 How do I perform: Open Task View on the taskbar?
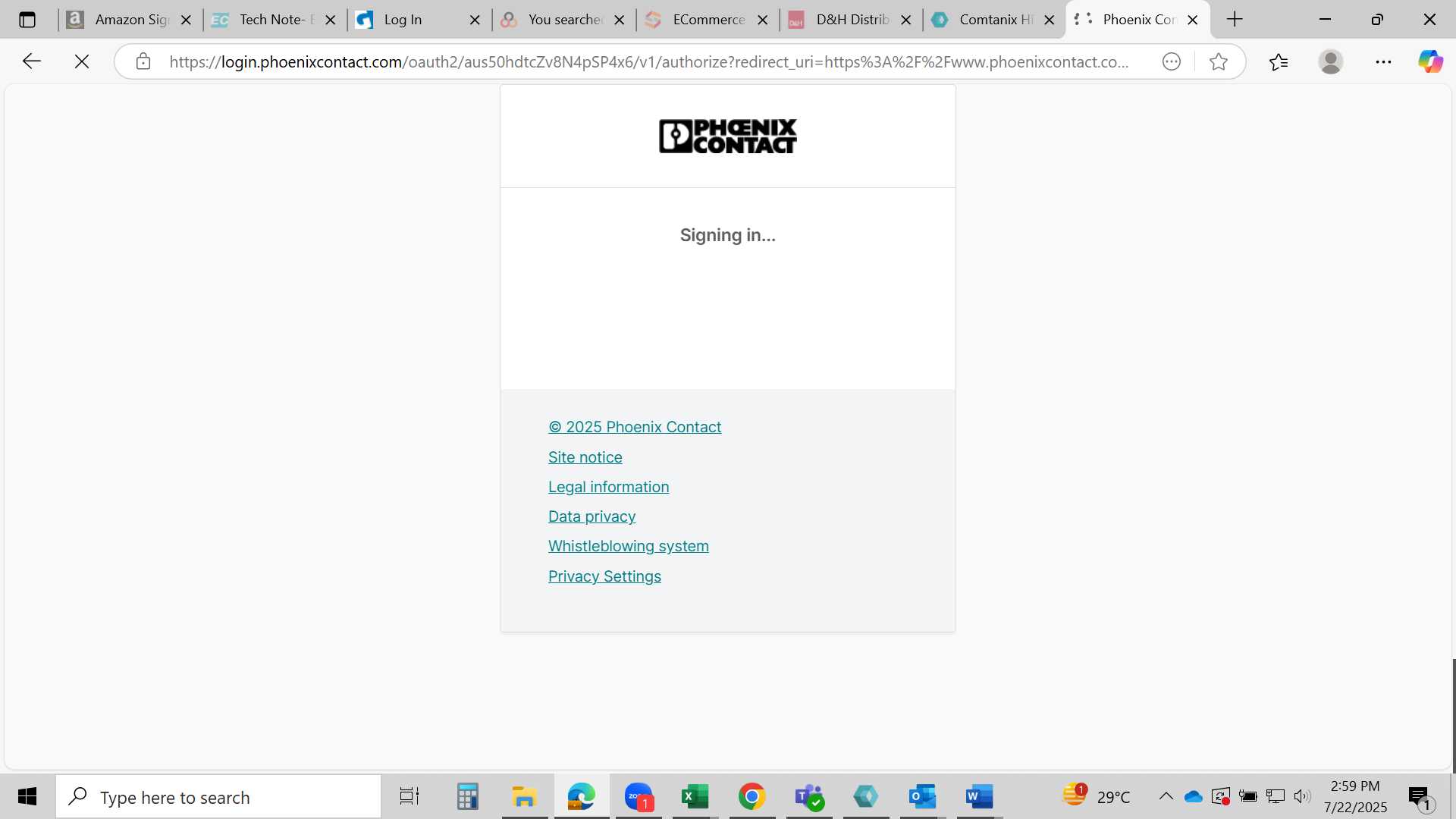409,796
